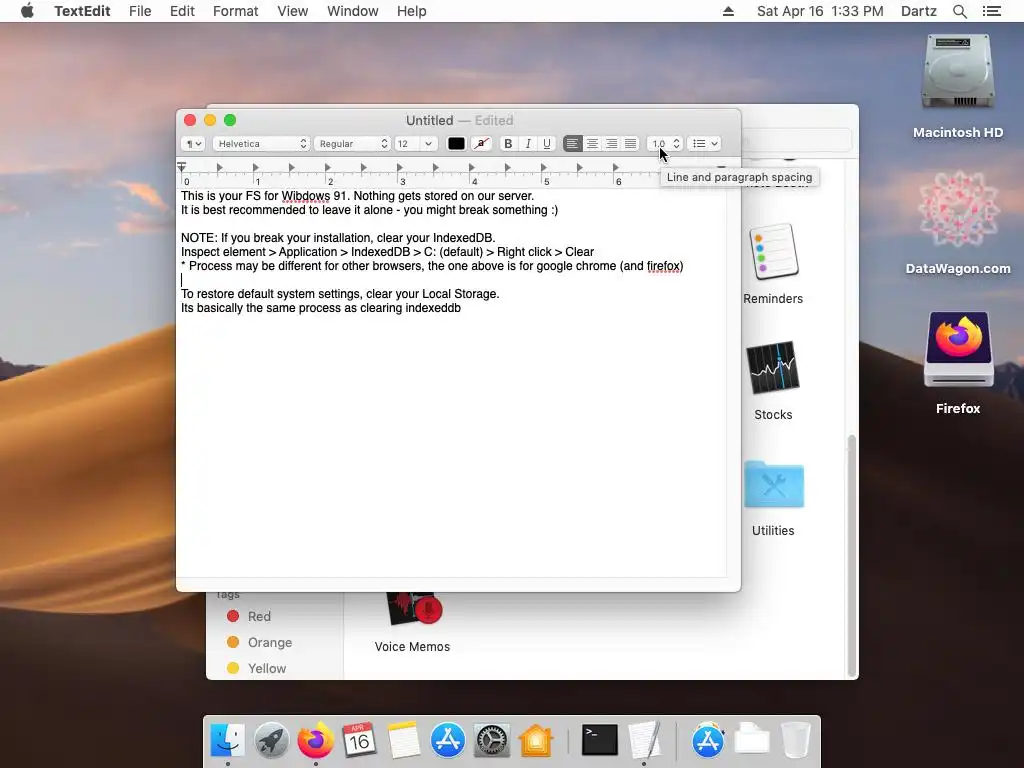Open the Apple menu
Screen dimensions: 1024x768
tap(27, 11)
